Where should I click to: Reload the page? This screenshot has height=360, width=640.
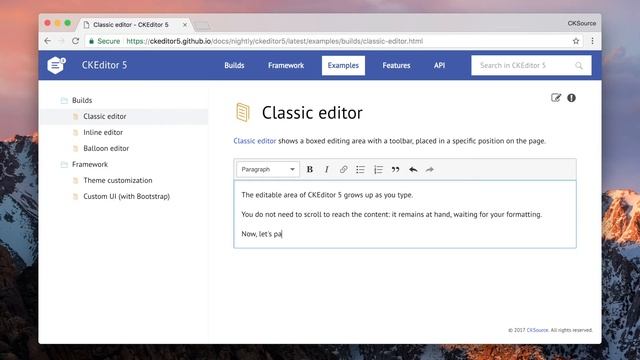point(76,41)
